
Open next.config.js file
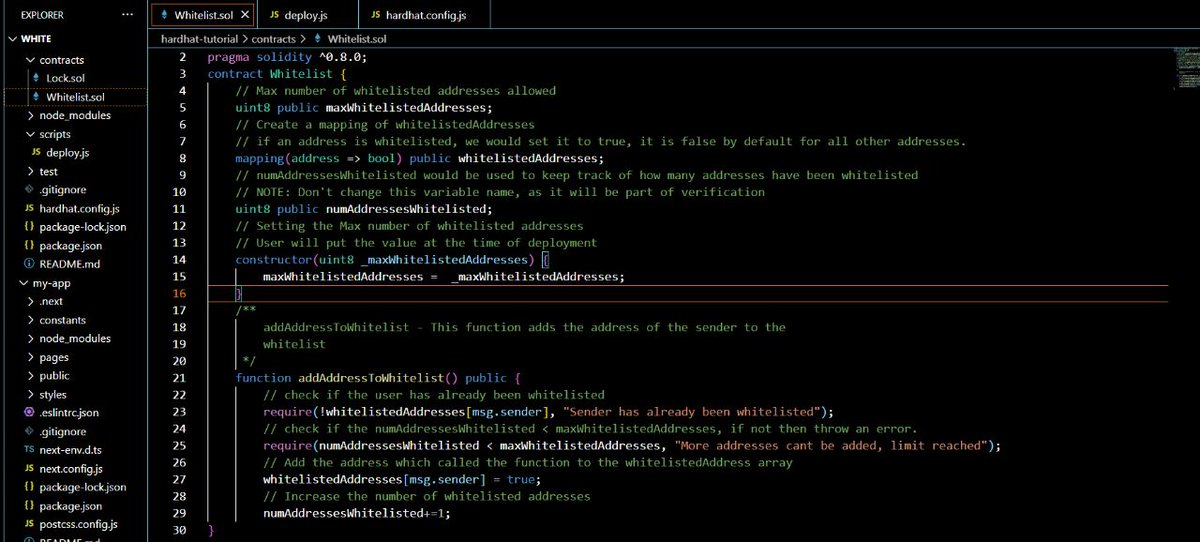tap(72, 468)
